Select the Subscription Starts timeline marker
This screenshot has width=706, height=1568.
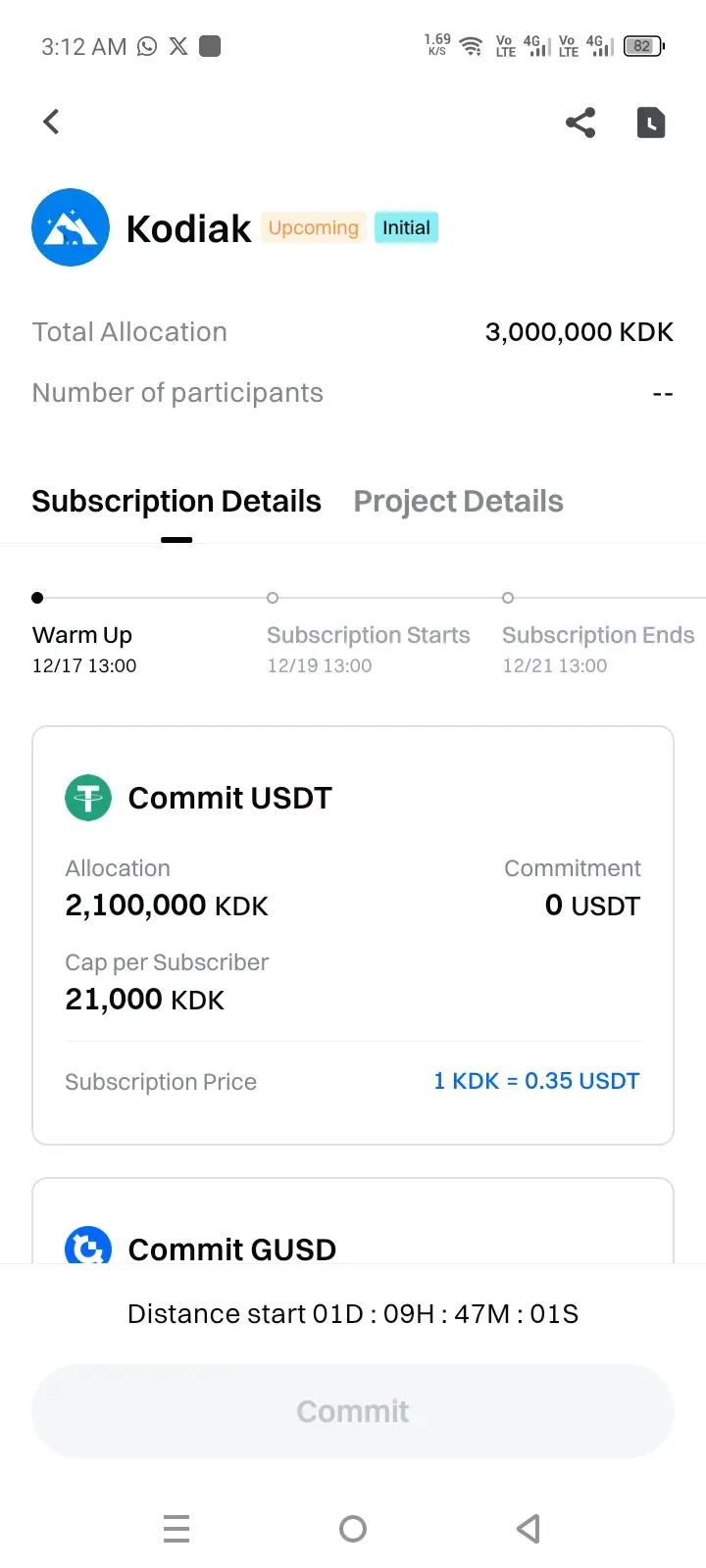click(x=273, y=598)
